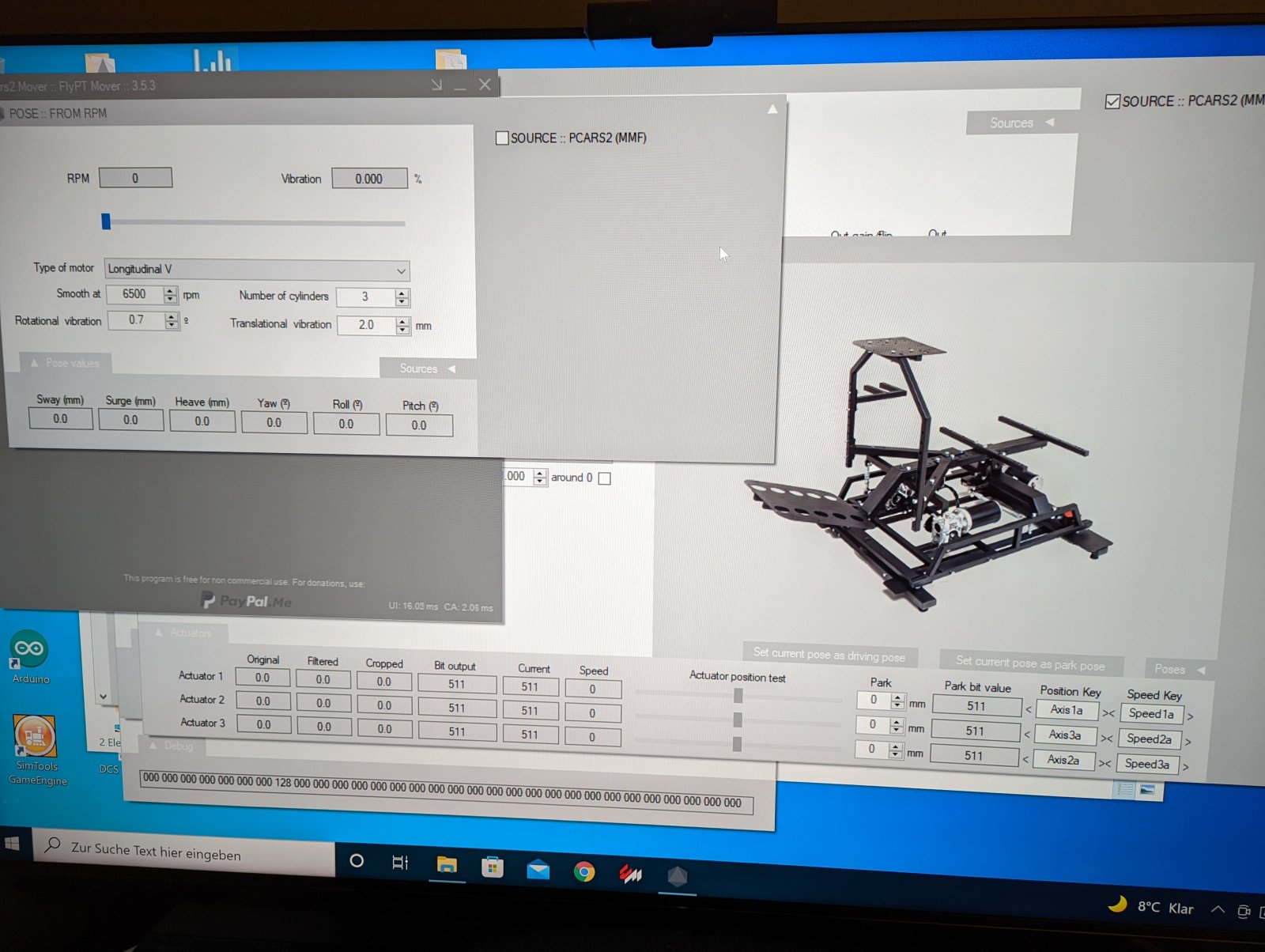Viewport: 1265px width, 952px height.
Task: Click the Speed2a speed key button
Action: [1150, 739]
